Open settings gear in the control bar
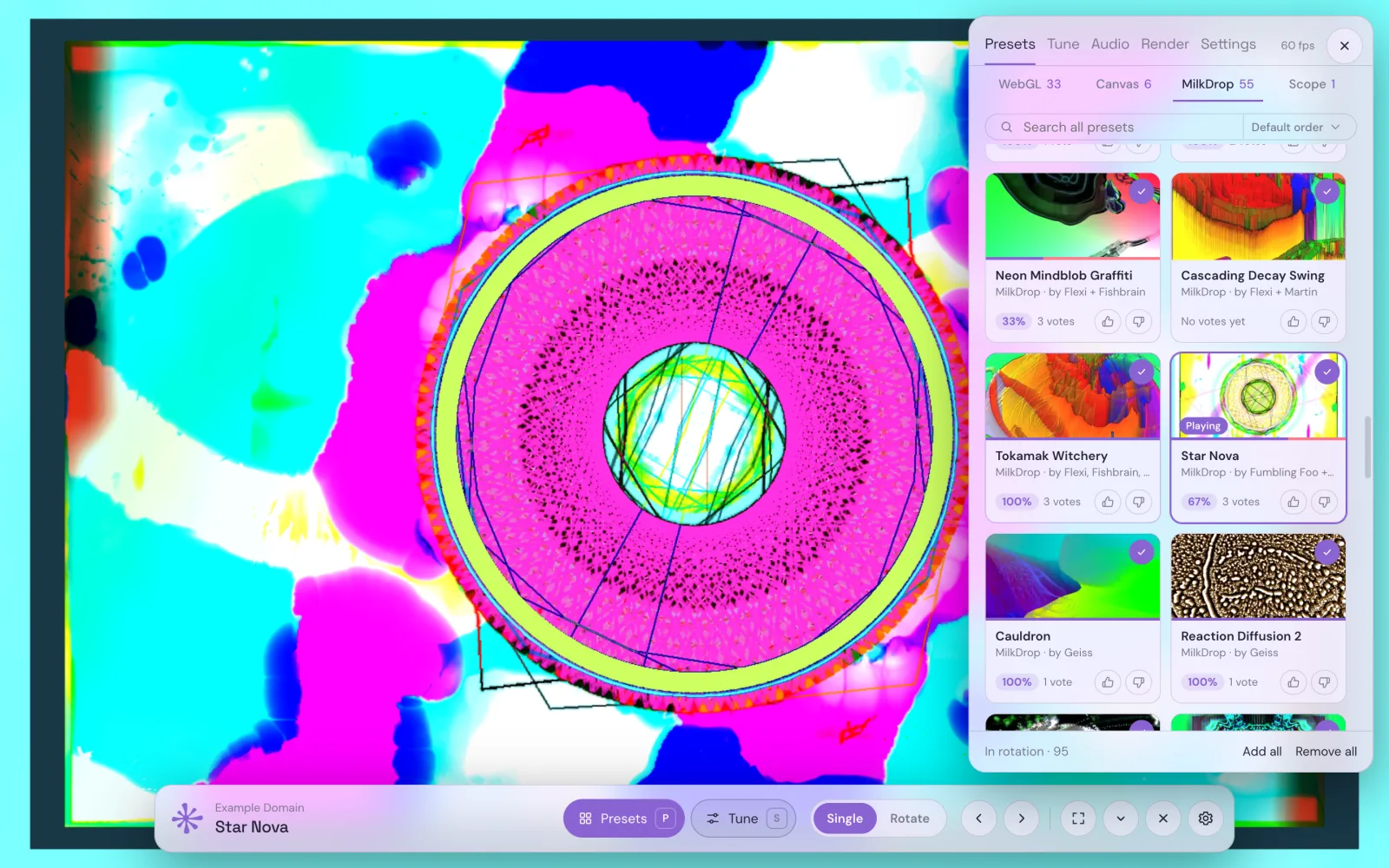Viewport: 1389px width, 868px height. pyautogui.click(x=1206, y=819)
